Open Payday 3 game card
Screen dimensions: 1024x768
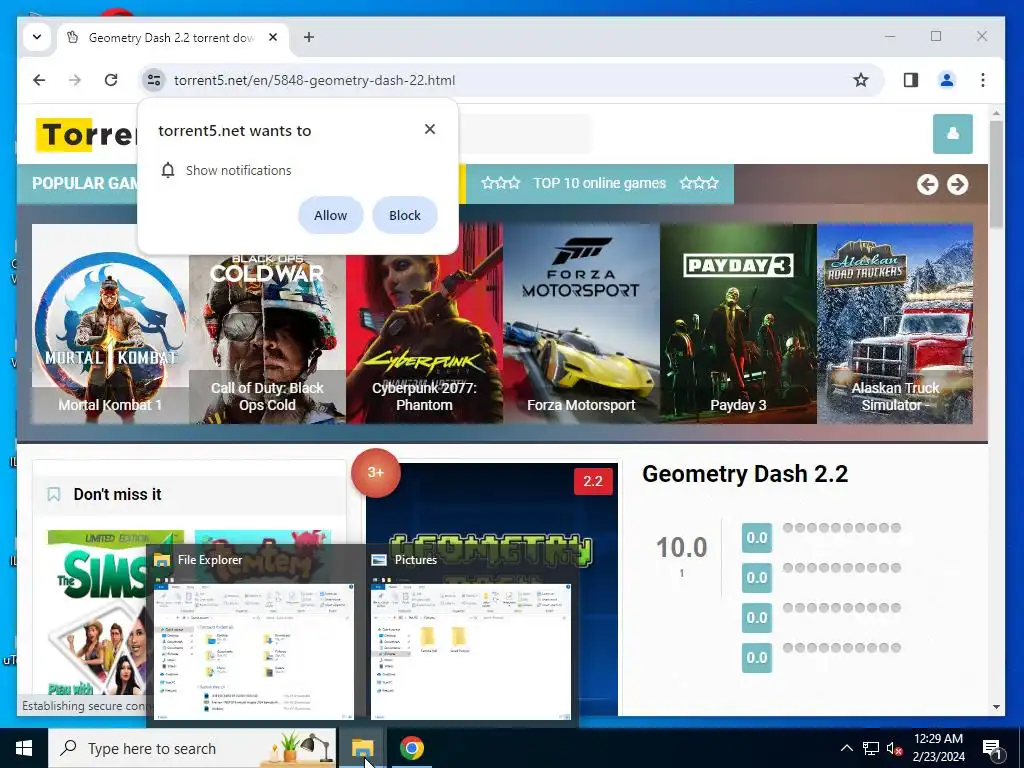[x=738, y=324]
